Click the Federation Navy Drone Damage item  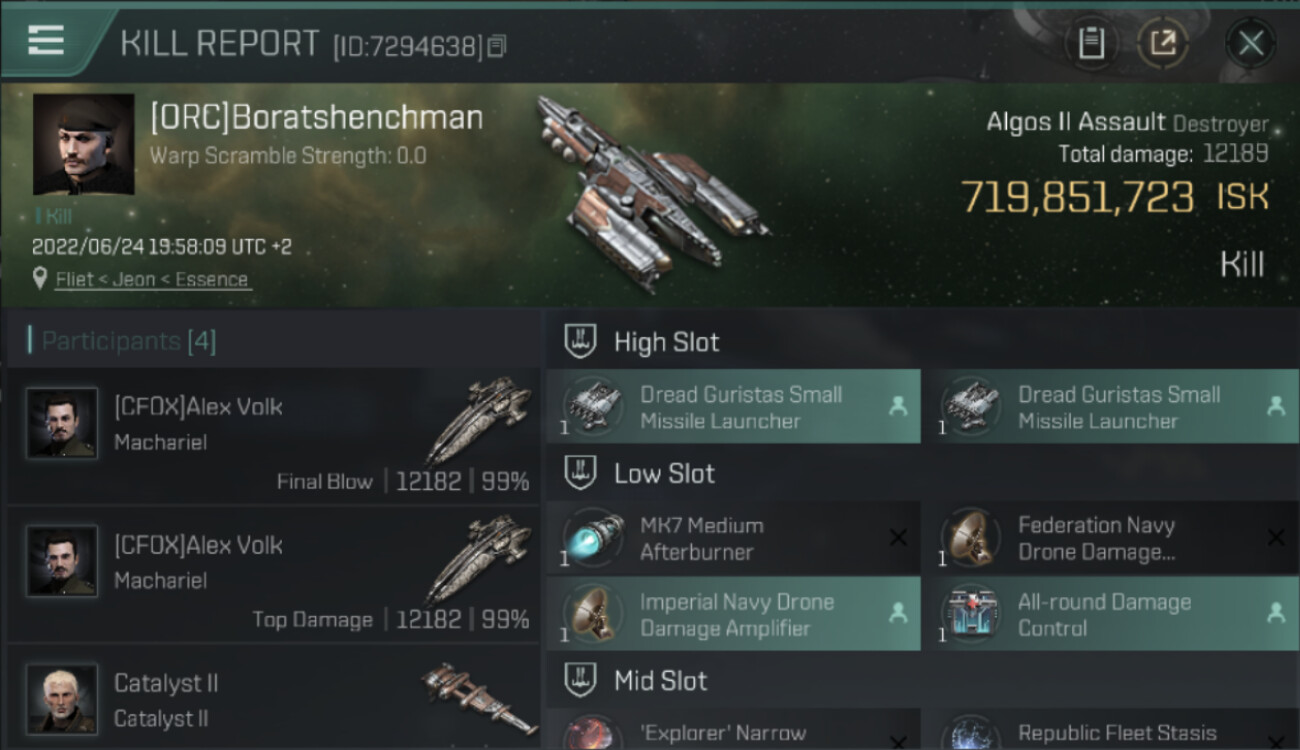point(1111,538)
